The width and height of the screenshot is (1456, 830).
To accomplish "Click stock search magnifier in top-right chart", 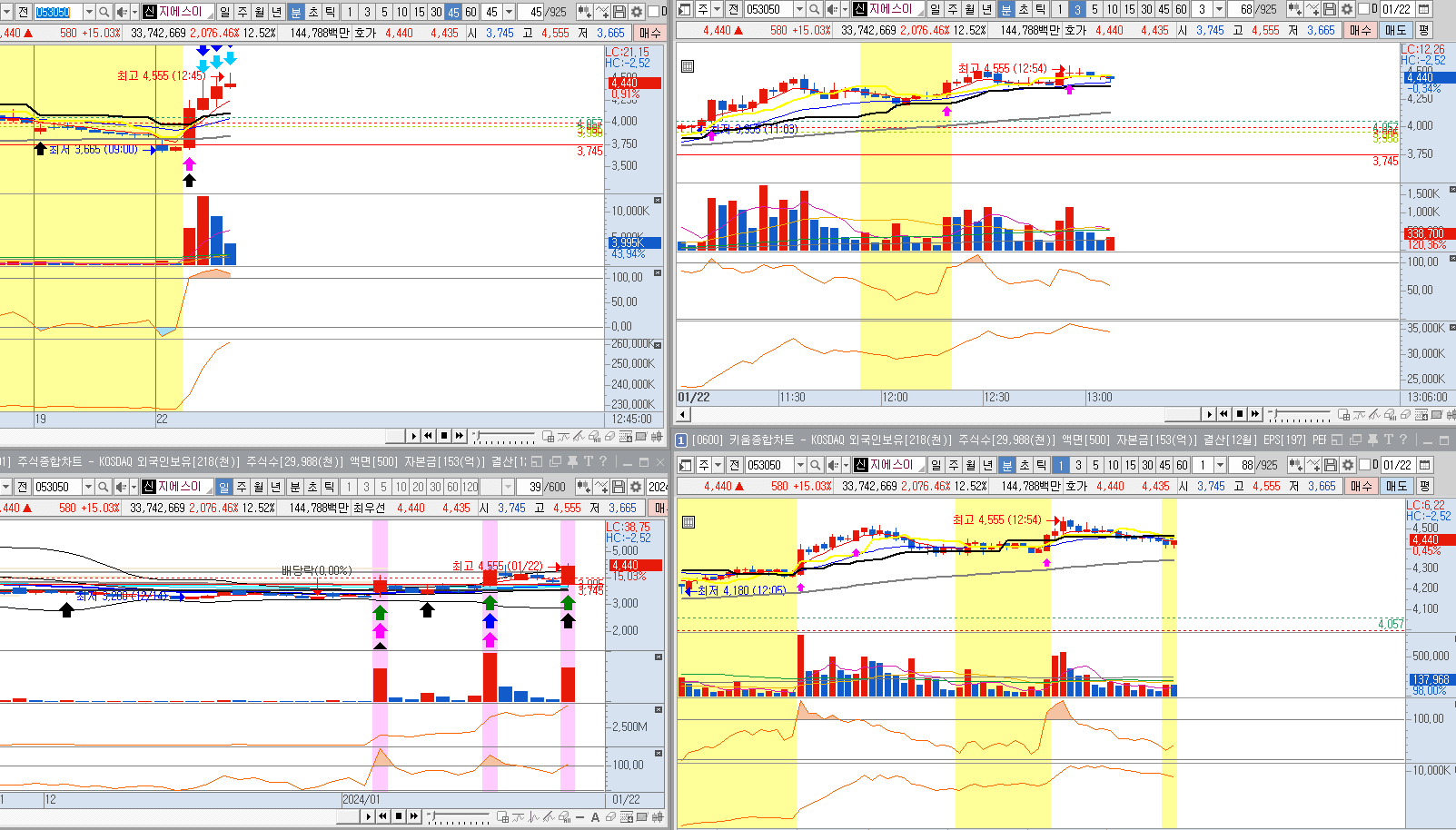I will click(x=815, y=9).
